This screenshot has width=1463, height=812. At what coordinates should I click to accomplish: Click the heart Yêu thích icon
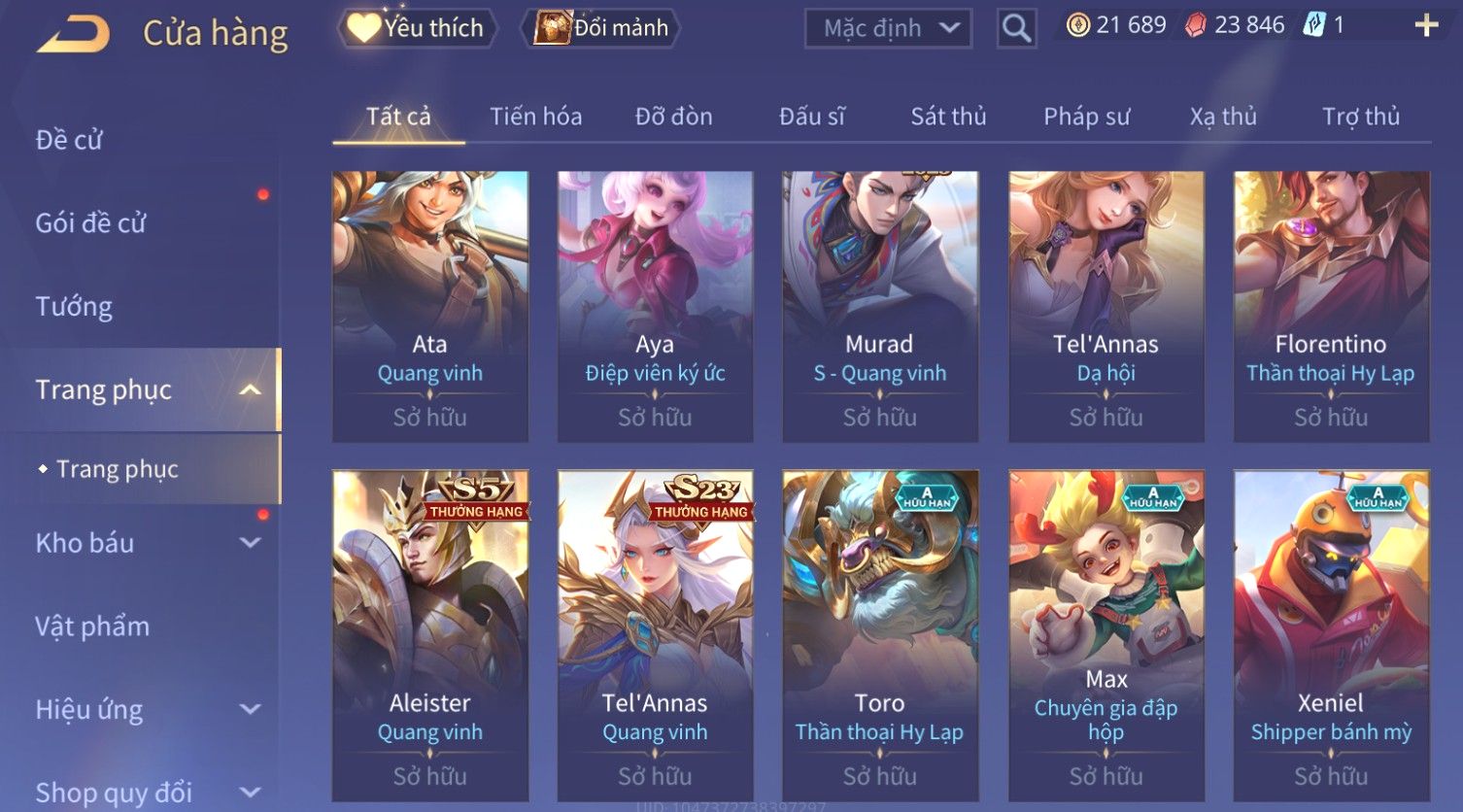[363, 28]
